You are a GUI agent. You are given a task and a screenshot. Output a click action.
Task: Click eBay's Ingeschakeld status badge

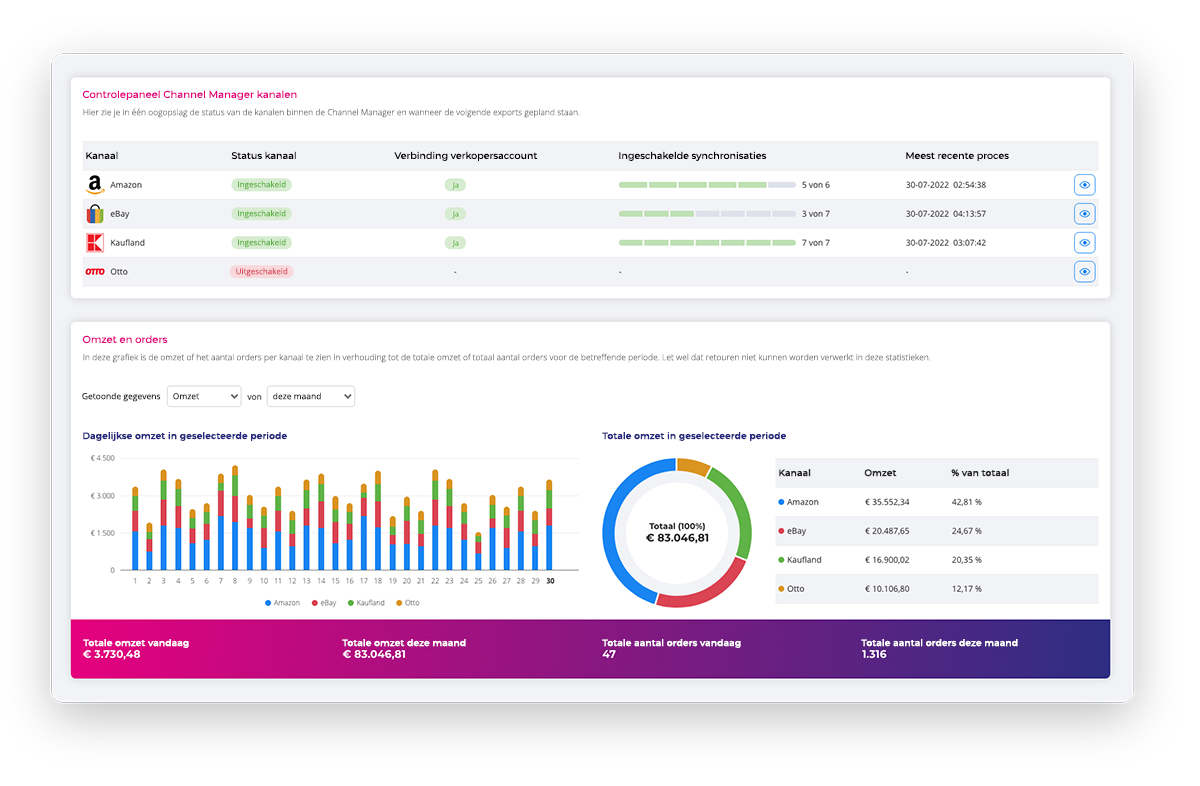tap(262, 213)
